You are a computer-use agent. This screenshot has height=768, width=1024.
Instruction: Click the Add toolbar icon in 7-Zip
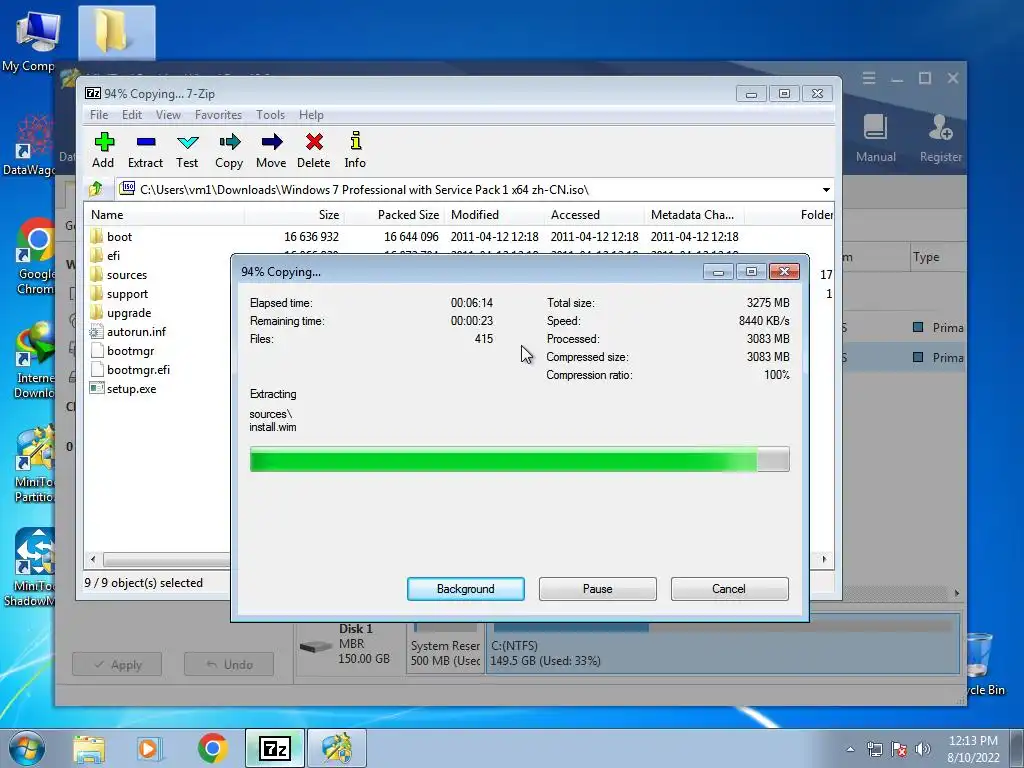(103, 150)
